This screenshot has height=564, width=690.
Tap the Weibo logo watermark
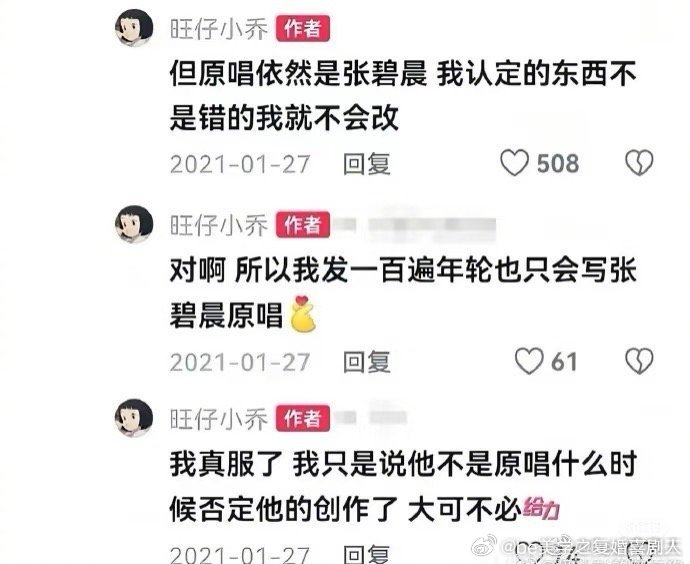[x=484, y=547]
